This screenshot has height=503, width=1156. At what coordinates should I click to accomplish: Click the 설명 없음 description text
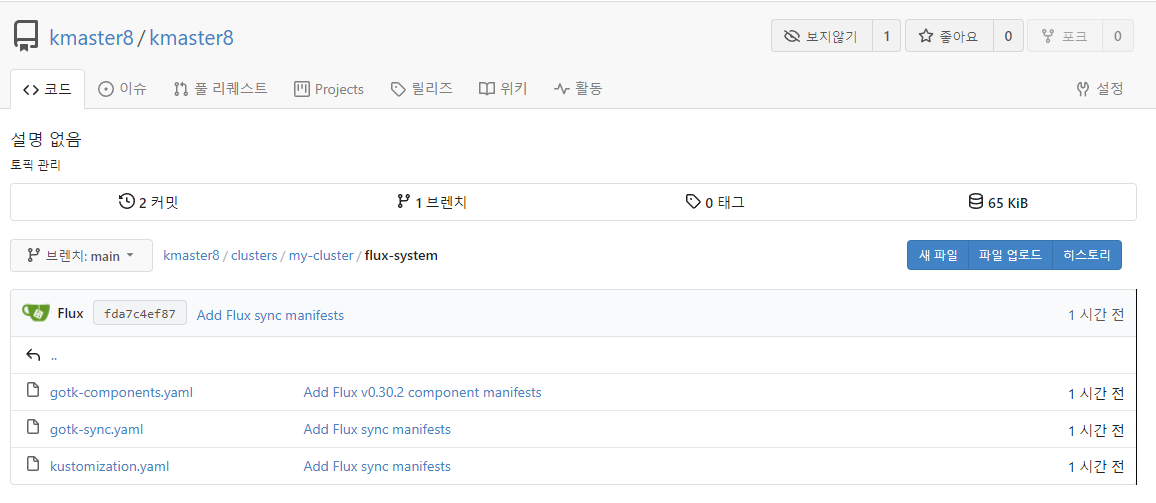click(46, 139)
